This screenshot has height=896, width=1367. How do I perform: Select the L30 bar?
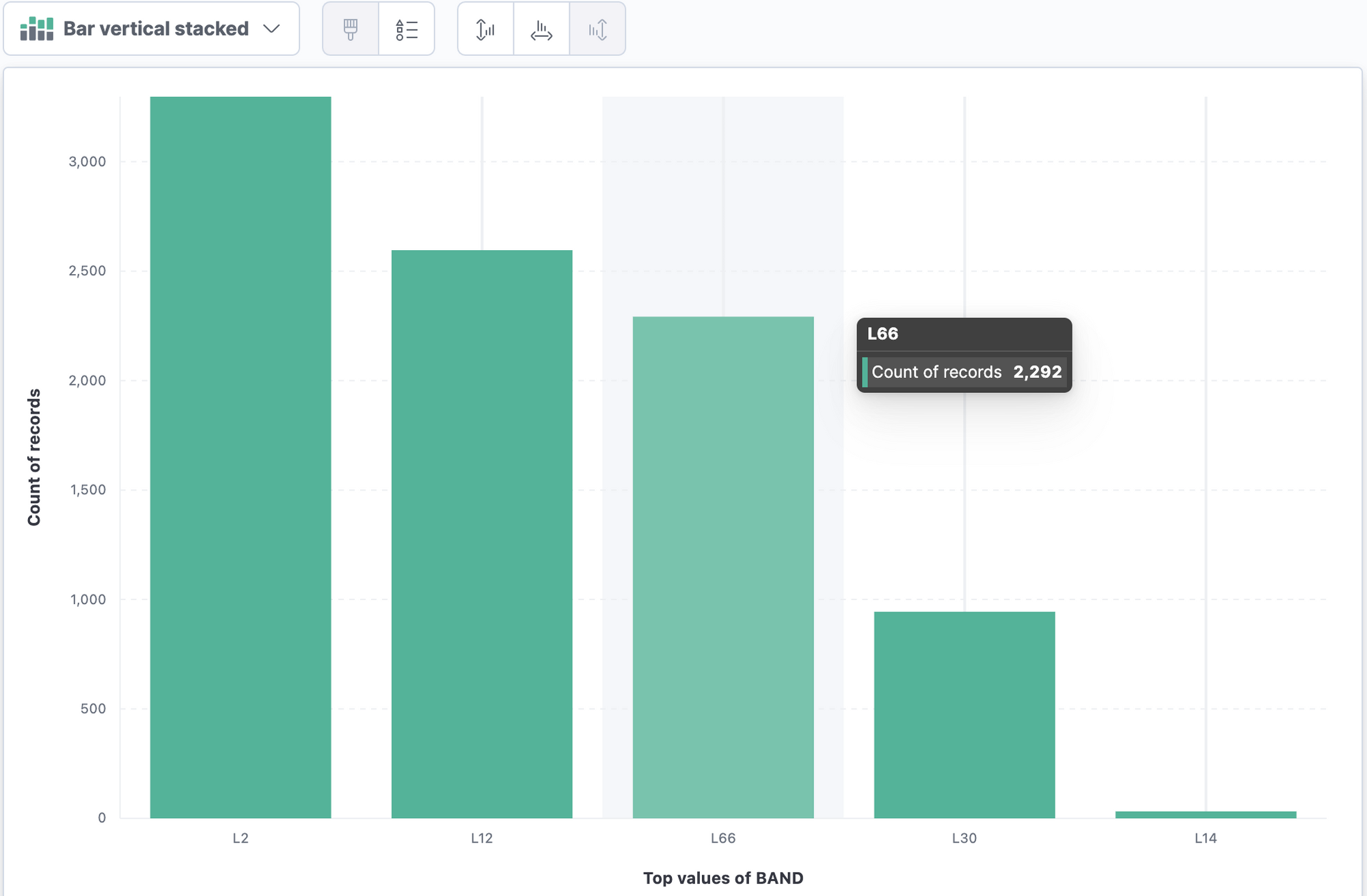(964, 714)
